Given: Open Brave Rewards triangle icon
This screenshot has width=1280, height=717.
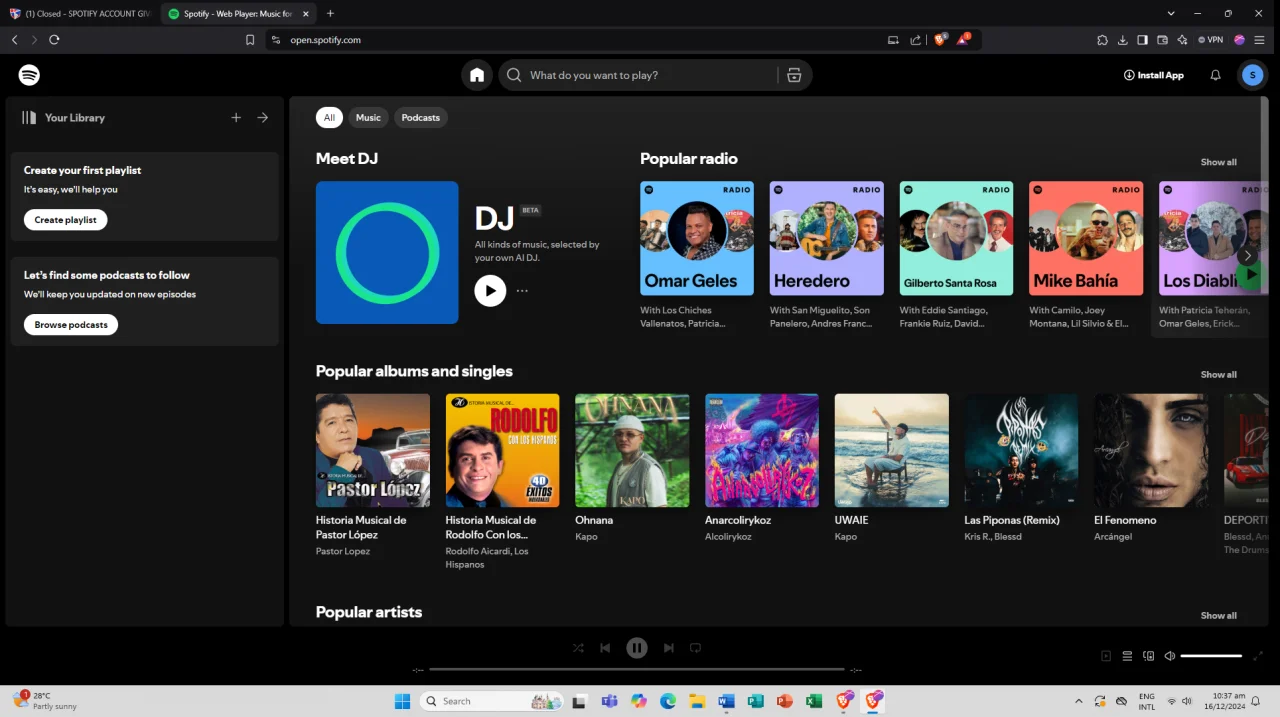Looking at the screenshot, I should (963, 40).
